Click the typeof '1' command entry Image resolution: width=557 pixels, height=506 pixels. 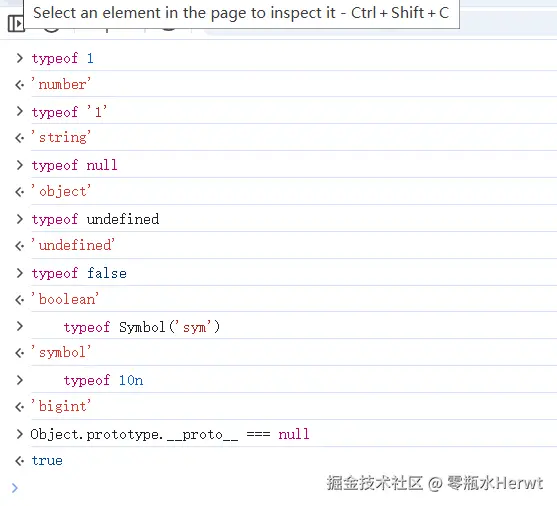[69, 112]
